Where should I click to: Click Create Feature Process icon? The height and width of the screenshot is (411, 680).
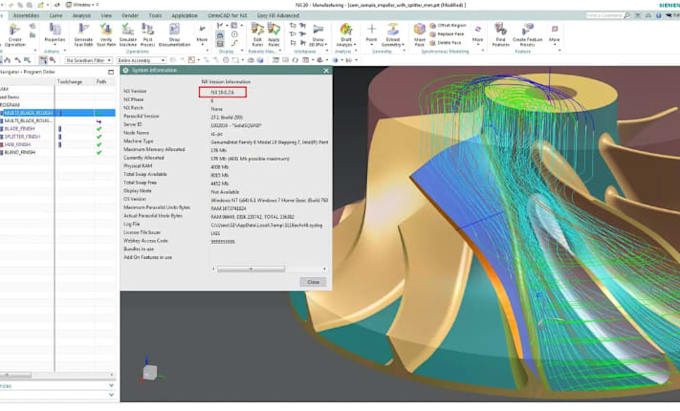tap(527, 35)
